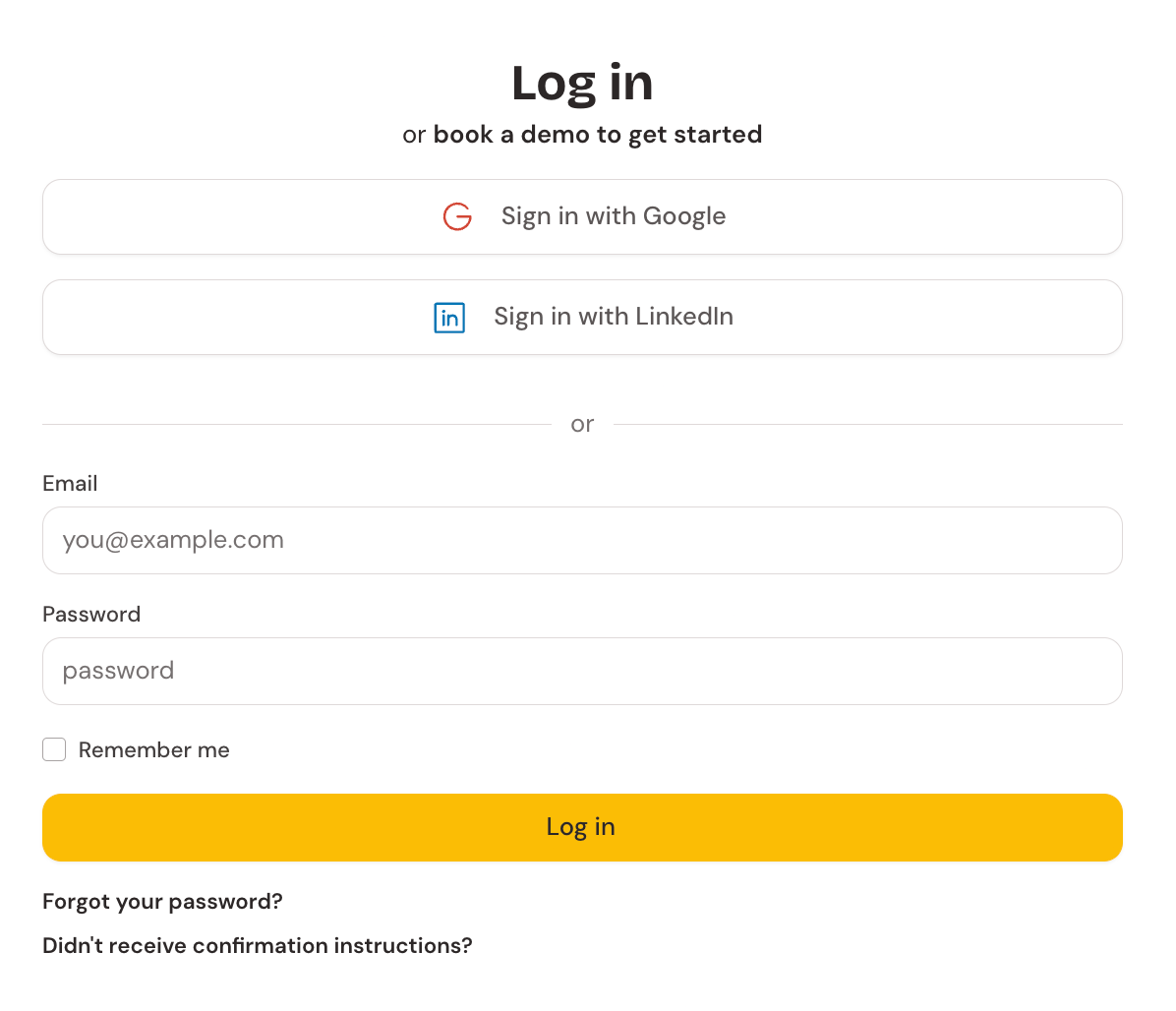Click the 'Log in' page heading
The width and height of the screenshot is (1176, 1011).
click(582, 83)
